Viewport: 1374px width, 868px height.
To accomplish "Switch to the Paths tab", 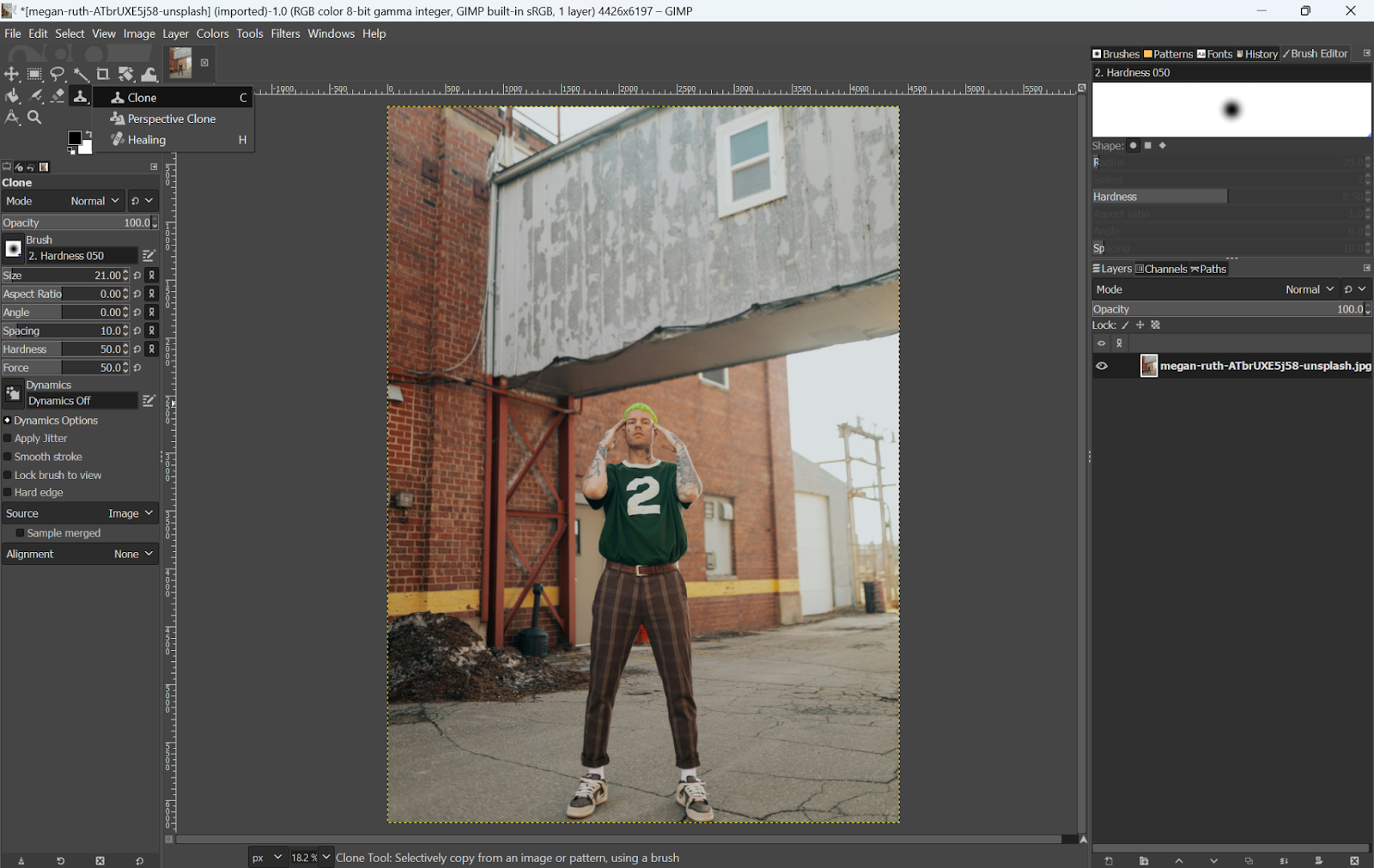I will click(1208, 269).
